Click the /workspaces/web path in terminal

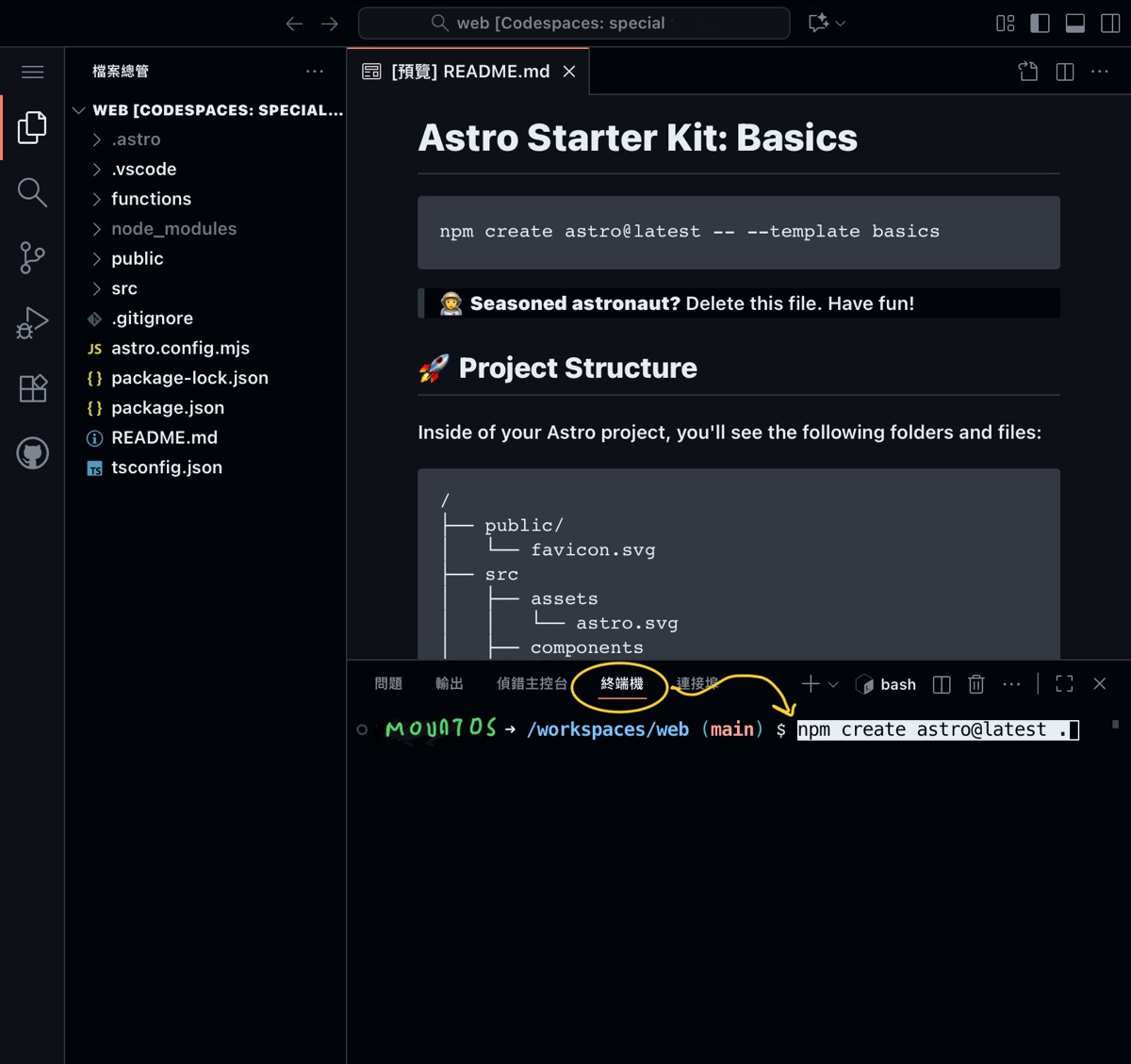click(608, 729)
